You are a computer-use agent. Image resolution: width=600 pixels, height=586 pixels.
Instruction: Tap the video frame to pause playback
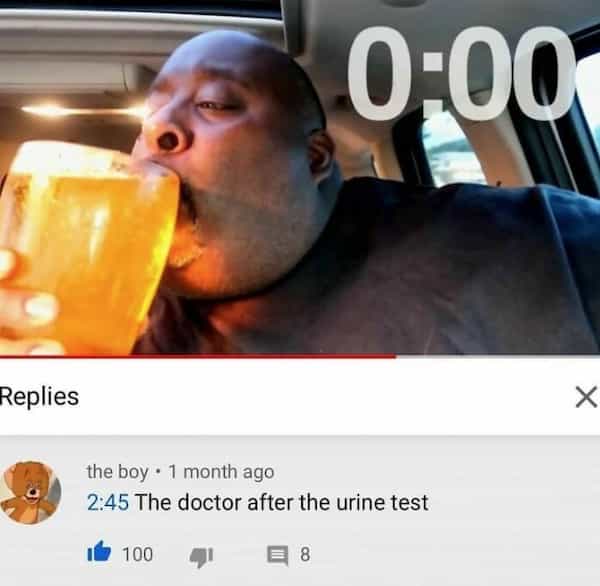coord(300,177)
